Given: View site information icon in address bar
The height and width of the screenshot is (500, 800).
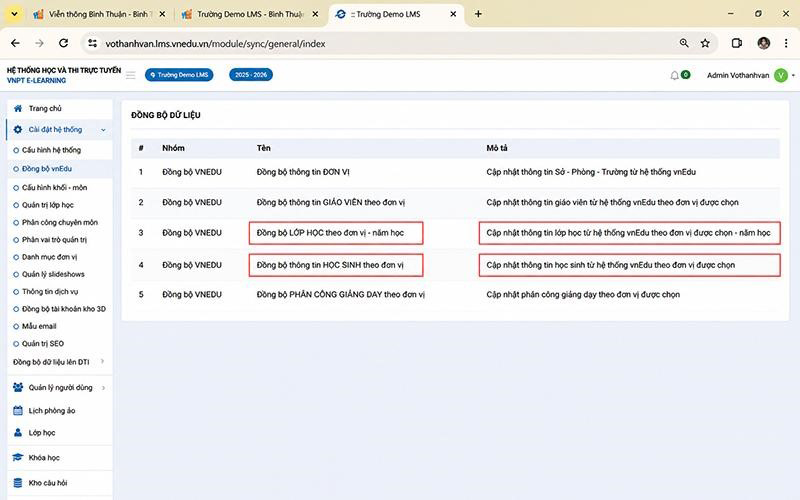Looking at the screenshot, I should (92, 43).
